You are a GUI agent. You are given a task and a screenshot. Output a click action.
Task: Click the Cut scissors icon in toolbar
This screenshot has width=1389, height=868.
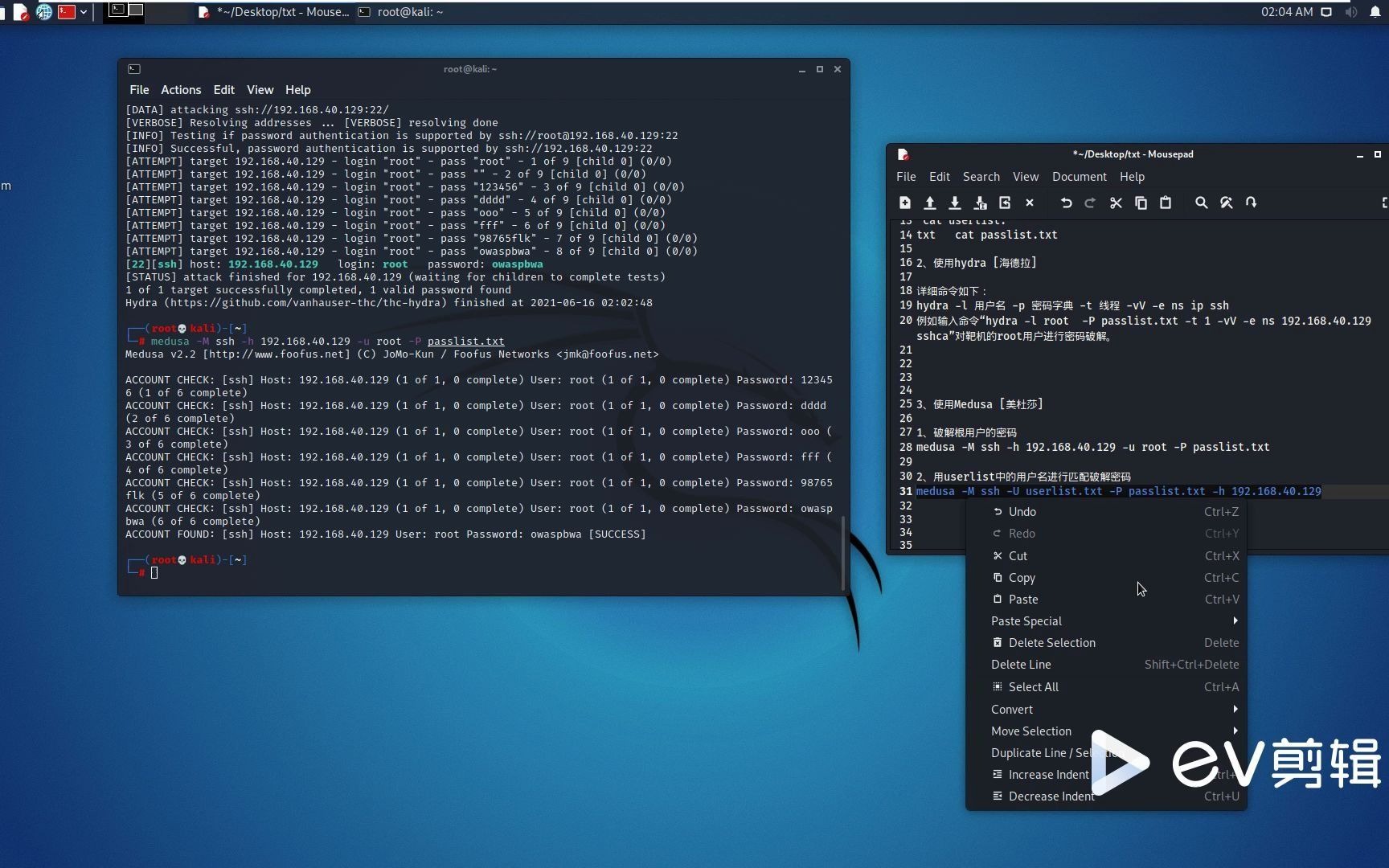click(x=1116, y=203)
